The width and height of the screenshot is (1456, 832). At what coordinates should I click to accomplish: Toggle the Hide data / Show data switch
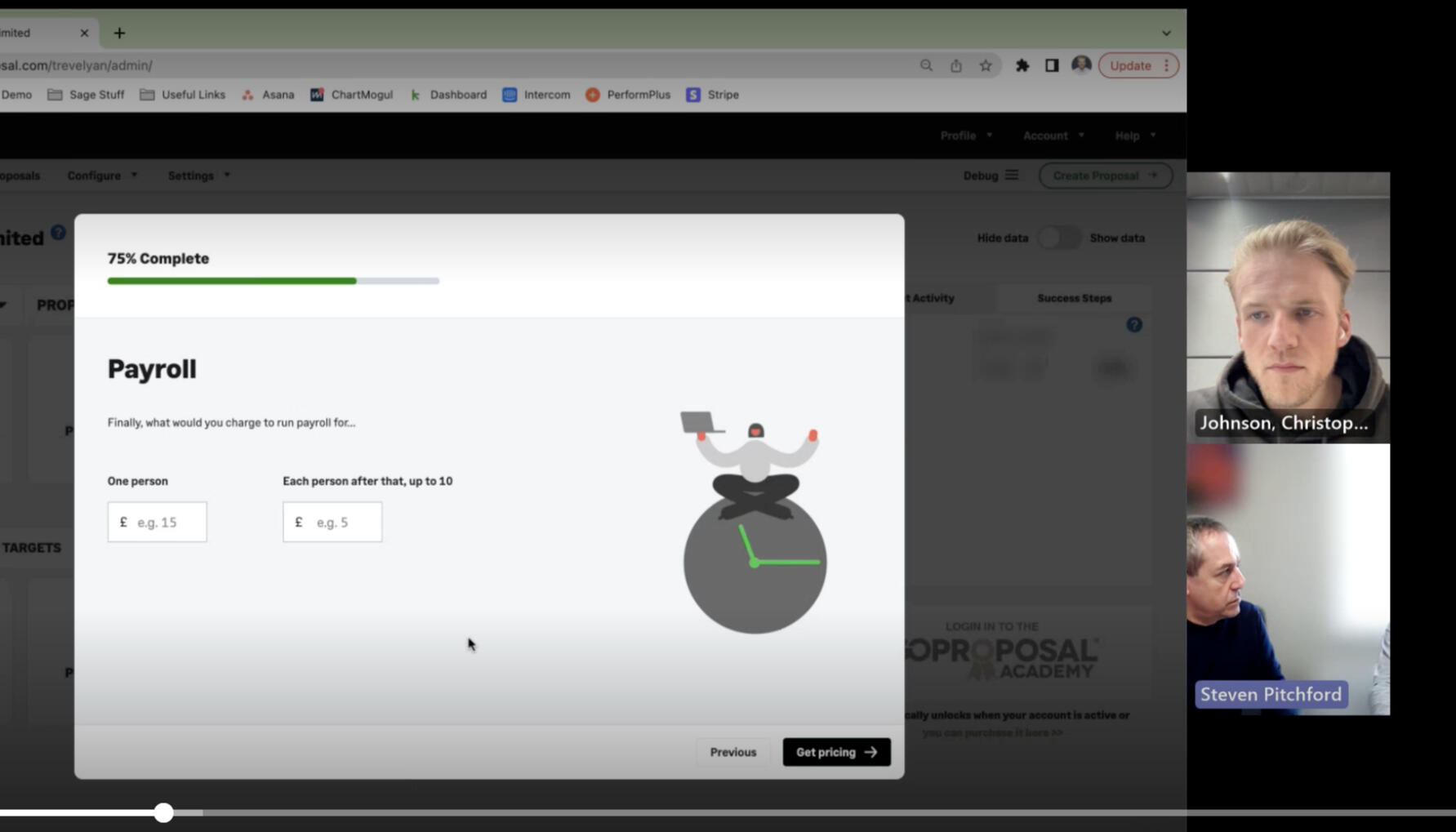point(1058,238)
